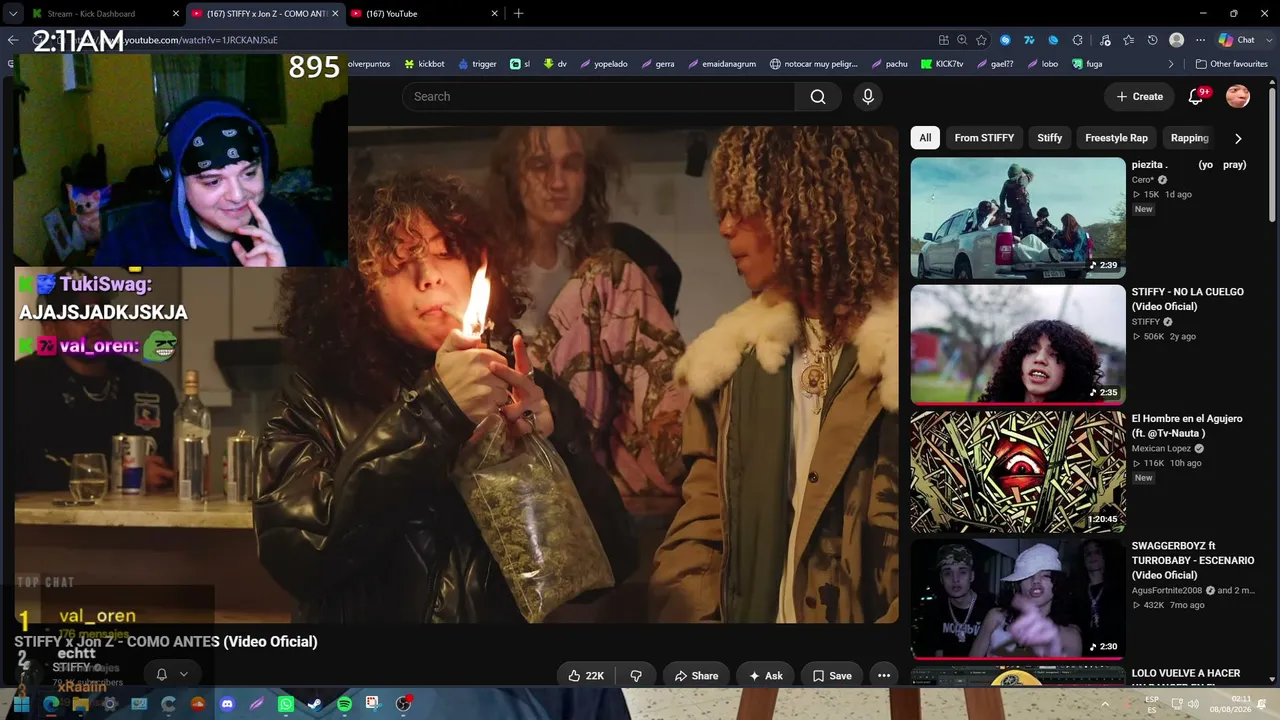Go back with the browser back arrow
Viewport: 1280px width, 720px height.
(13, 40)
